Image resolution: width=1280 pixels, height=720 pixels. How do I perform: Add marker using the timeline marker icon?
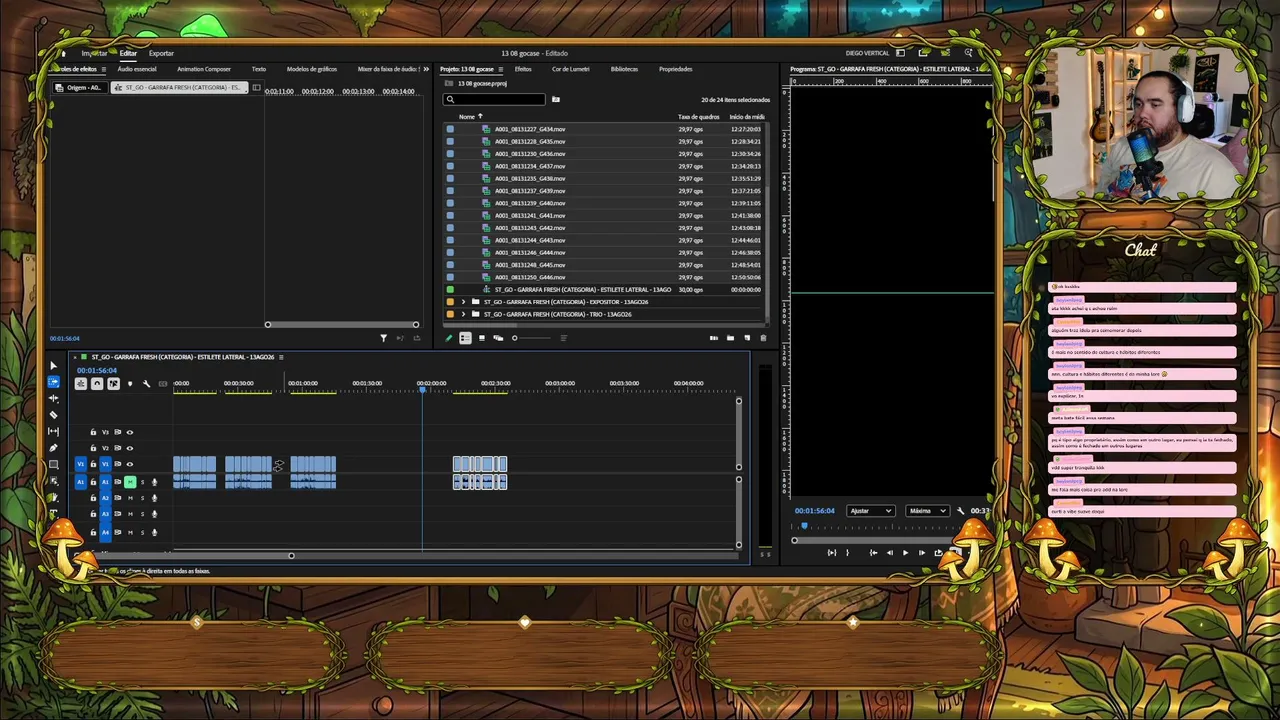[130, 384]
